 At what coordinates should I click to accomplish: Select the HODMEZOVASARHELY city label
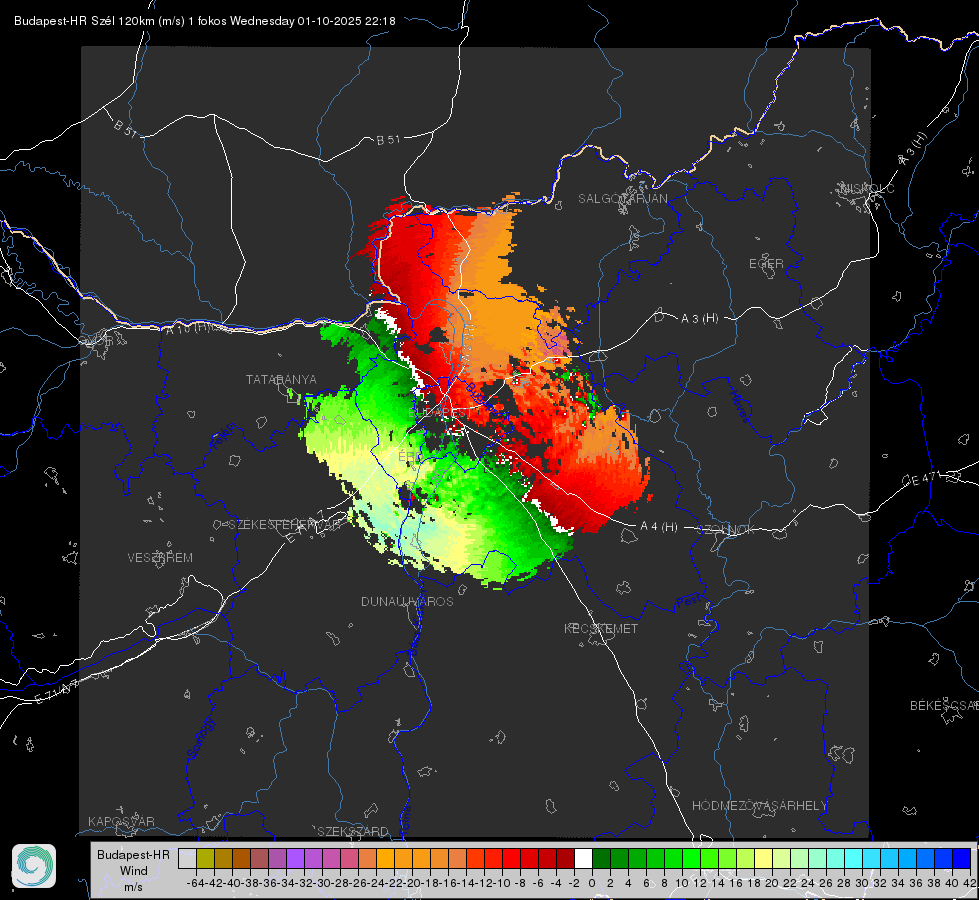click(760, 806)
